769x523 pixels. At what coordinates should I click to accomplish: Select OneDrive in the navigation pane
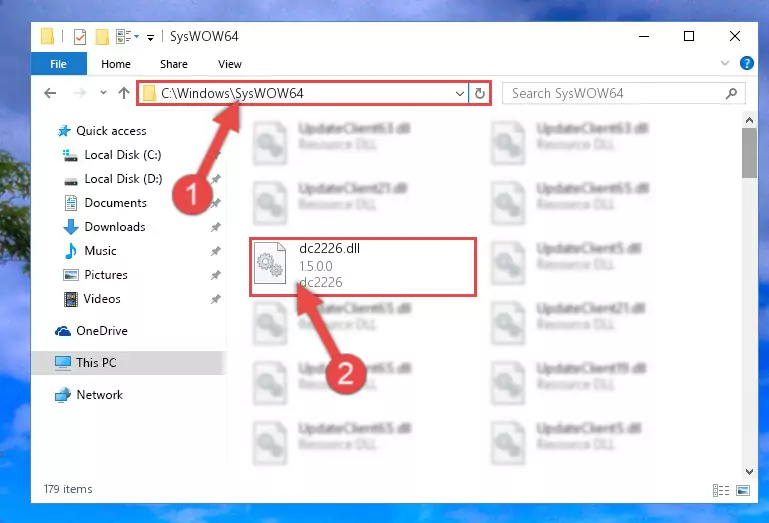102,331
